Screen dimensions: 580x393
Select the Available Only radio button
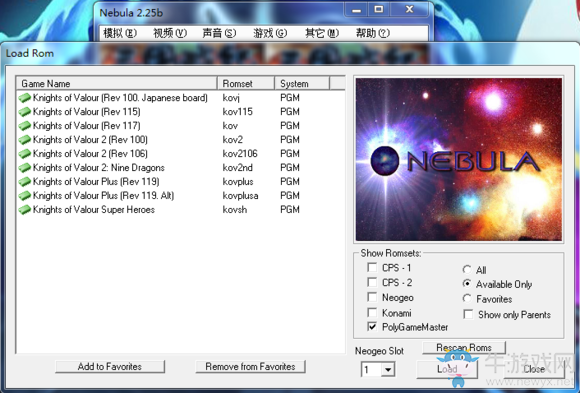point(467,284)
